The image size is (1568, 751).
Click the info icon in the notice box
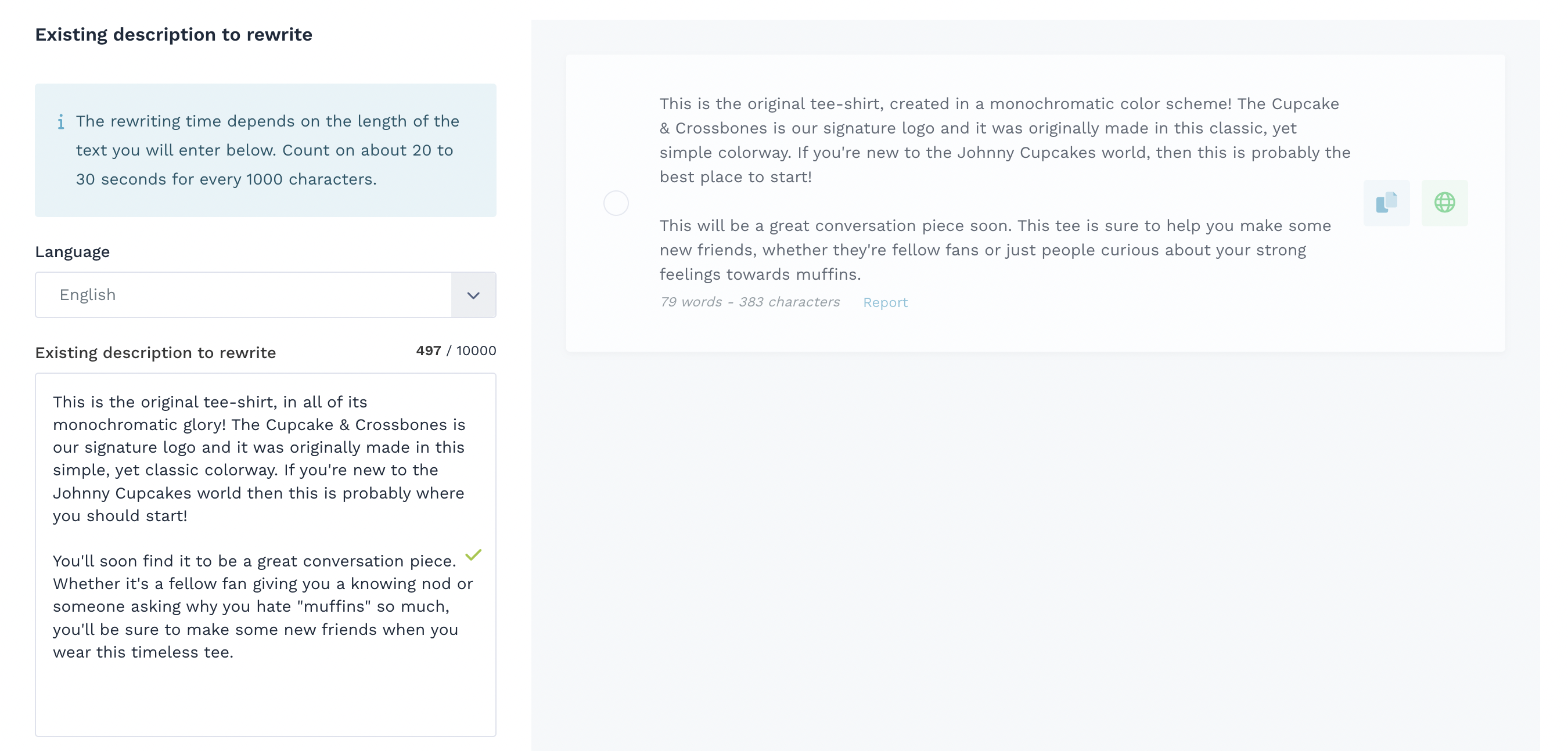pos(60,122)
